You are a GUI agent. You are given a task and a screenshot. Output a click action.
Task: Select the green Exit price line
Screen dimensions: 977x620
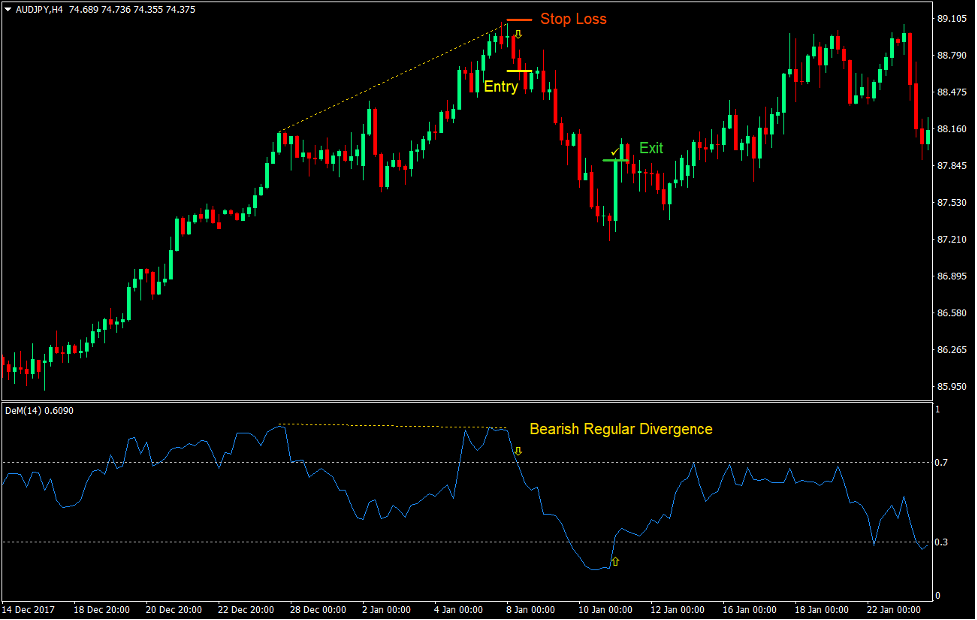pos(615,161)
